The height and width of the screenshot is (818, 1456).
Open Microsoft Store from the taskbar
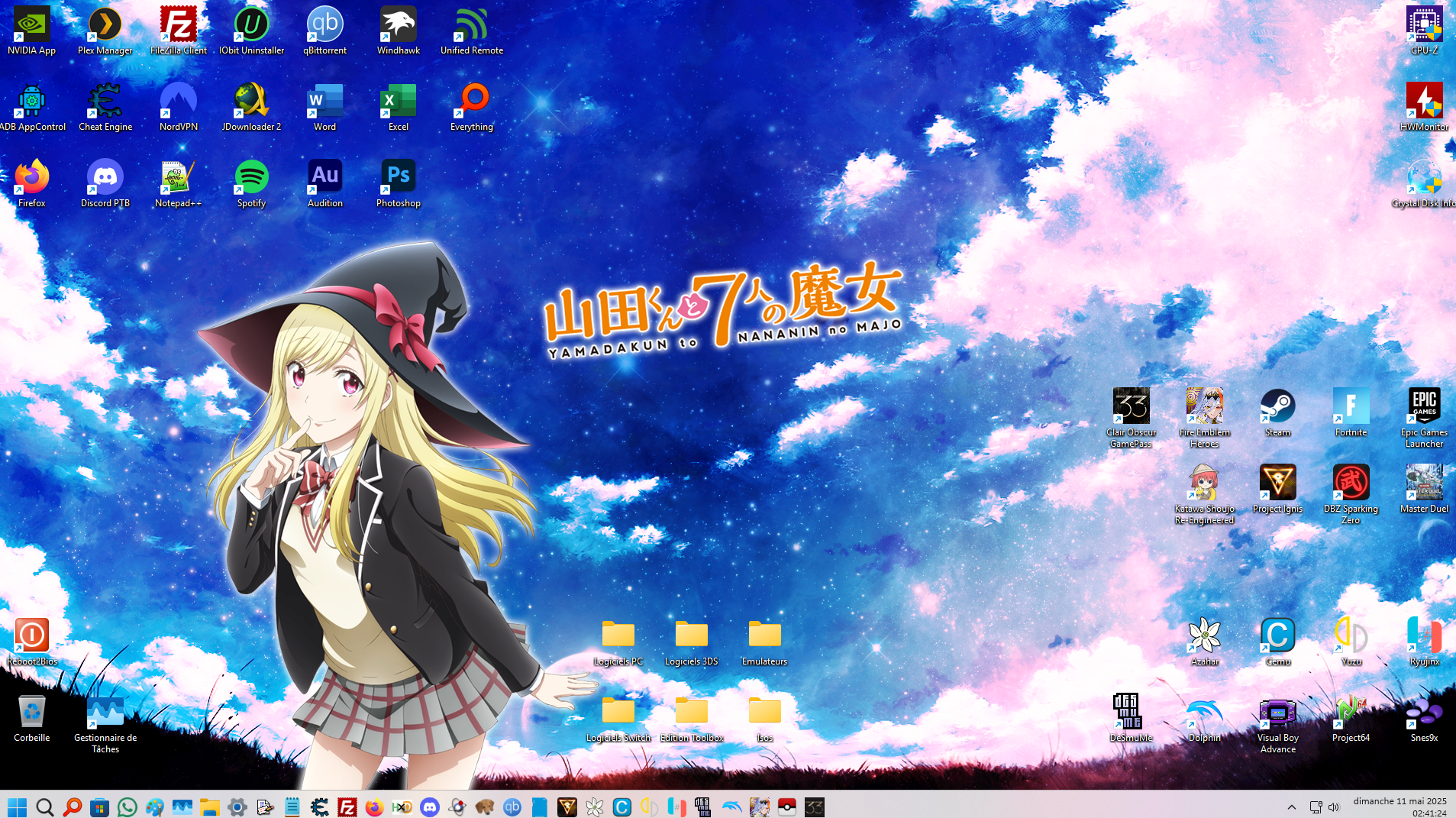(99, 807)
